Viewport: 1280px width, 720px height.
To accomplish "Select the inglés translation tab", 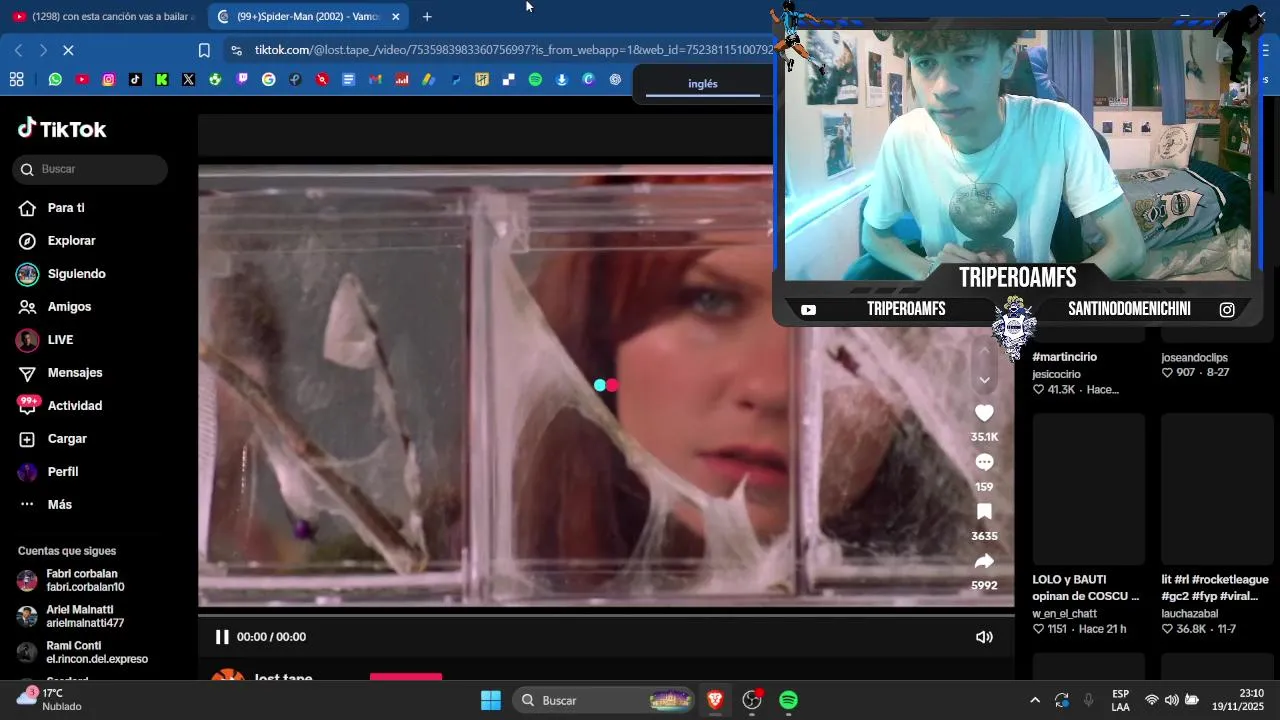I will (703, 84).
